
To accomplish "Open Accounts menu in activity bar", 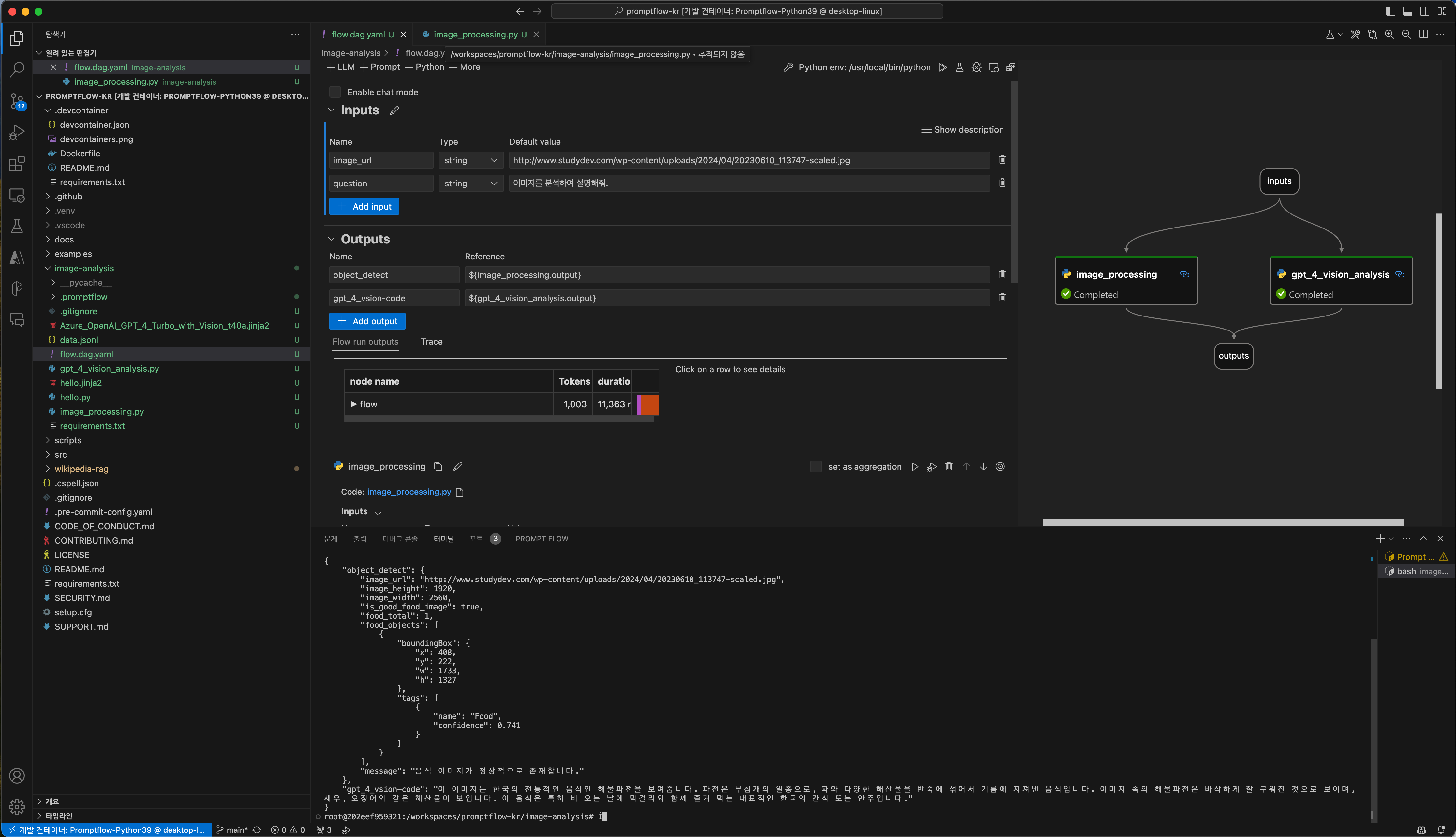I will click(x=17, y=776).
